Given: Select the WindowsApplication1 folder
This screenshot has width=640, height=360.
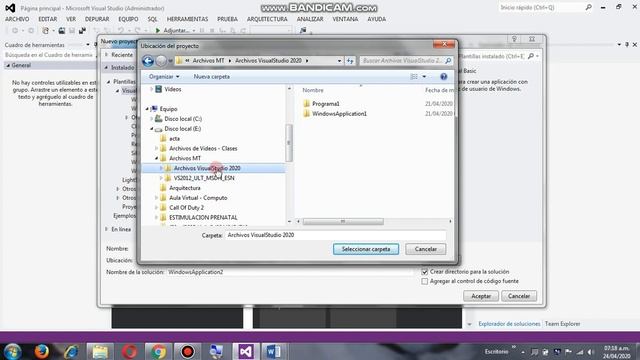Looking at the screenshot, I should coord(339,114).
